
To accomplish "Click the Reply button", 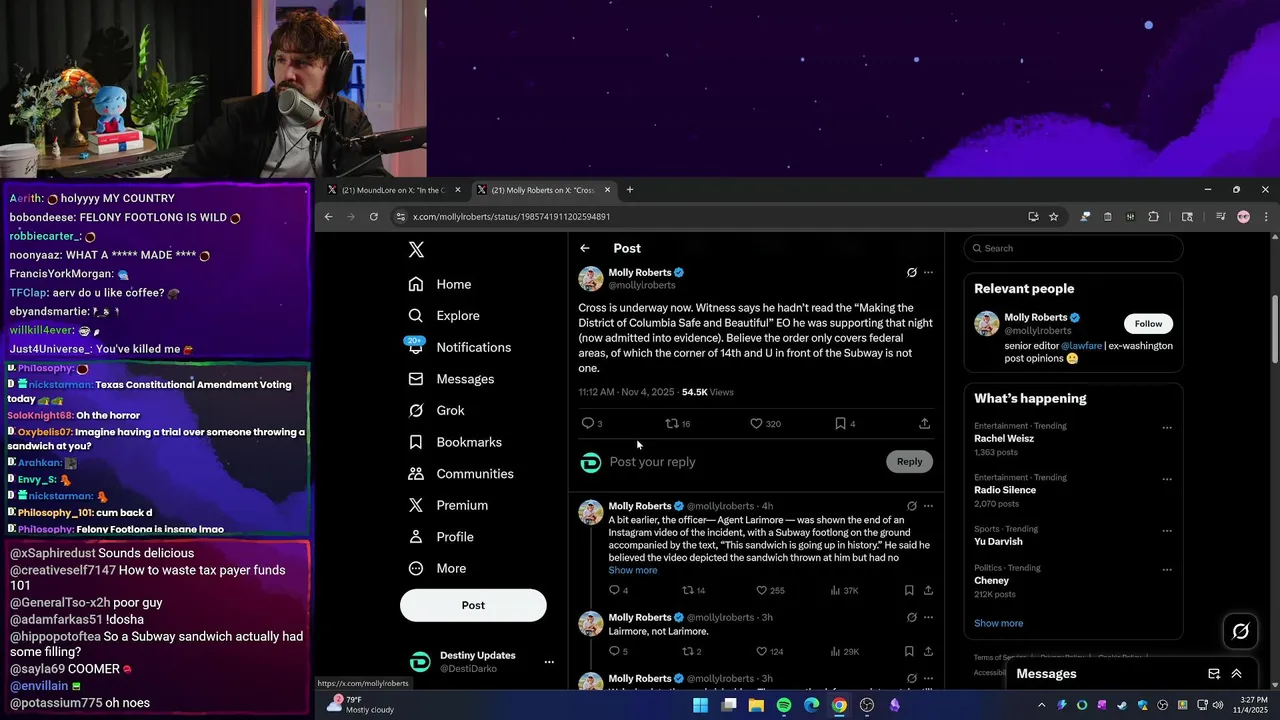I will 909,461.
